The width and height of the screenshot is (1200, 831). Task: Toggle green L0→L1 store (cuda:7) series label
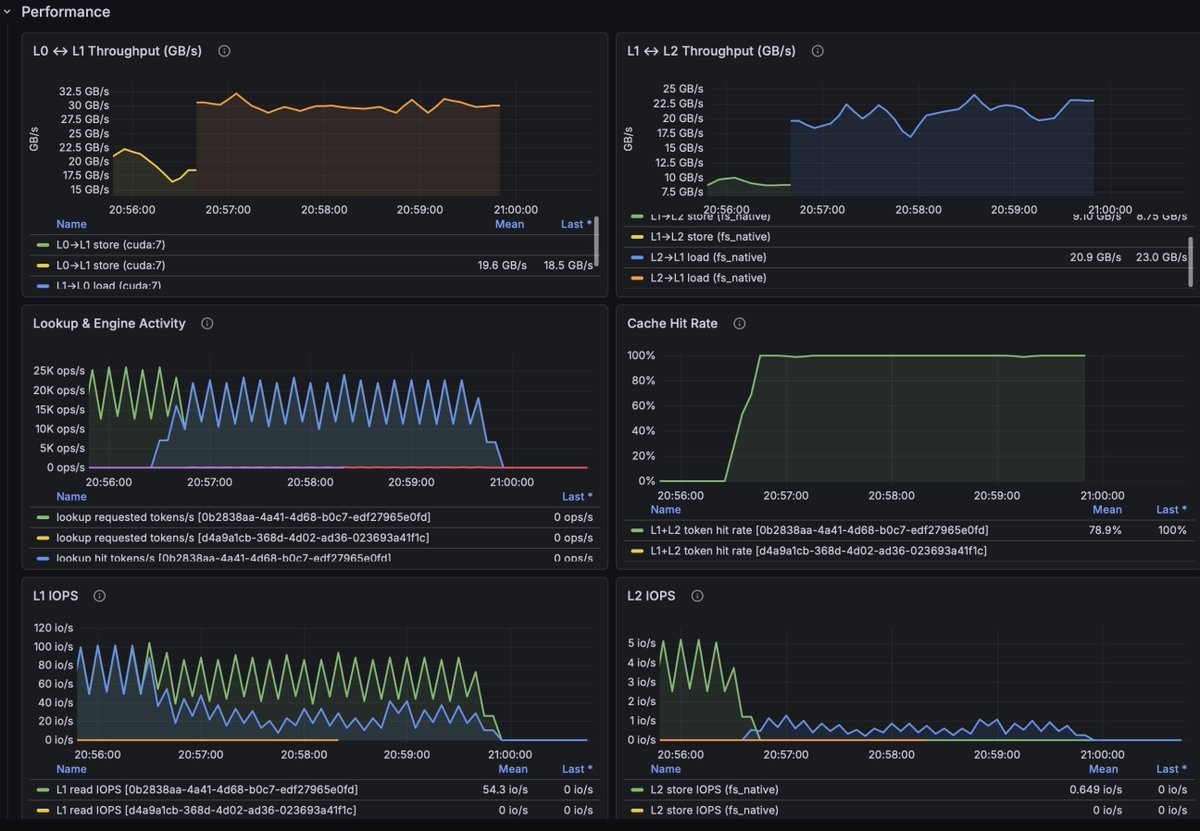click(111, 244)
